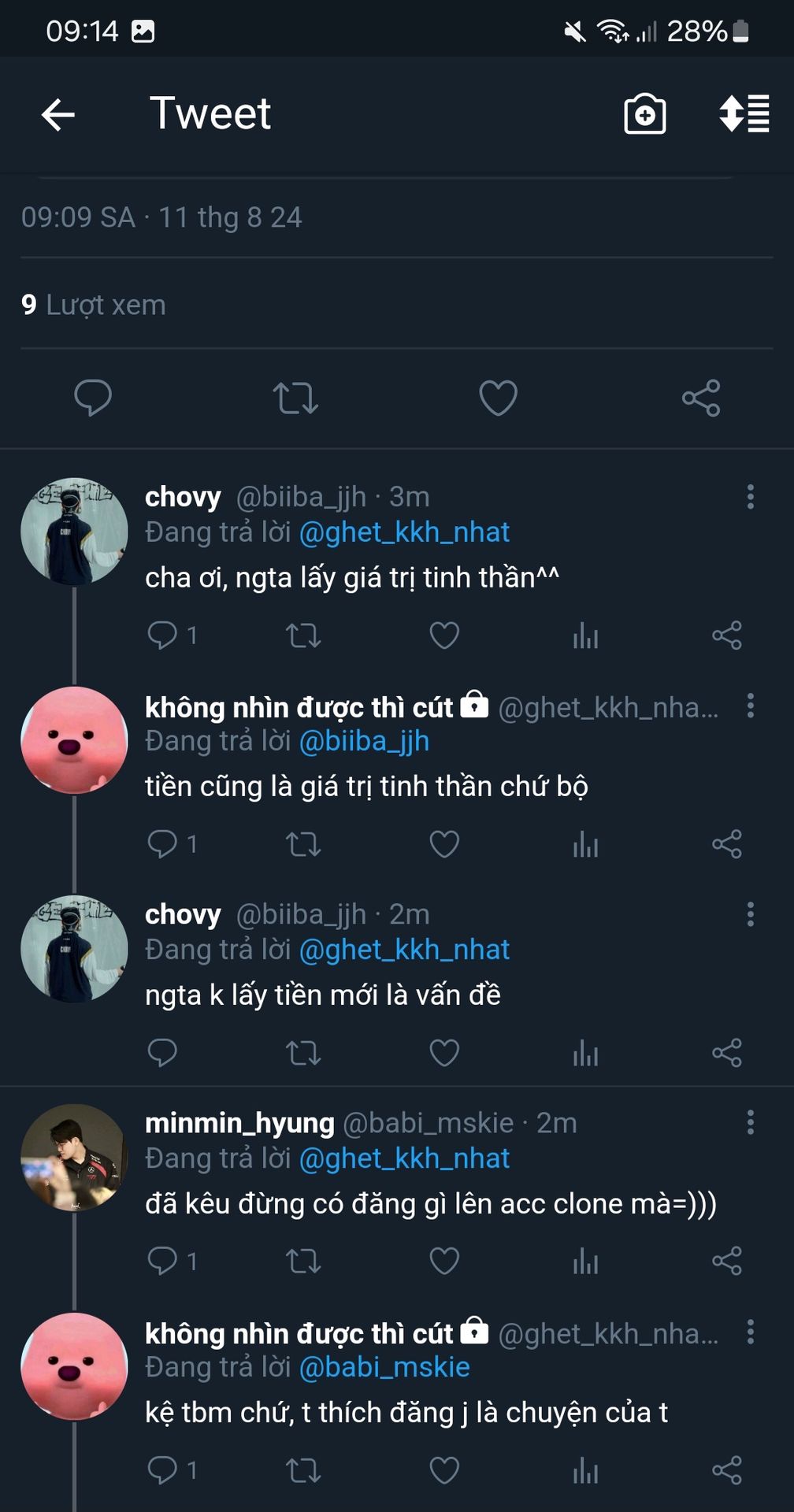
Task: Like chovy's reply about giá trị tinh thần
Action: [x=444, y=636]
